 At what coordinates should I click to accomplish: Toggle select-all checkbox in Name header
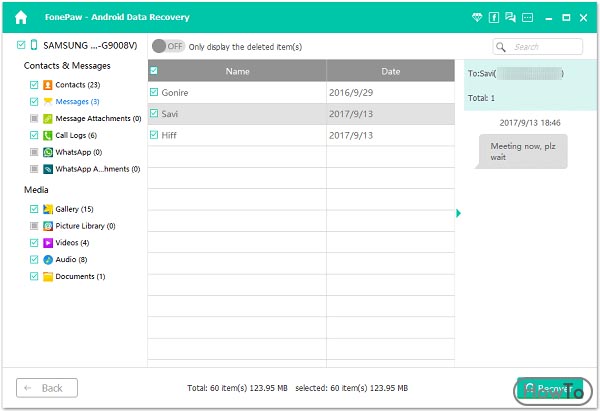154,70
